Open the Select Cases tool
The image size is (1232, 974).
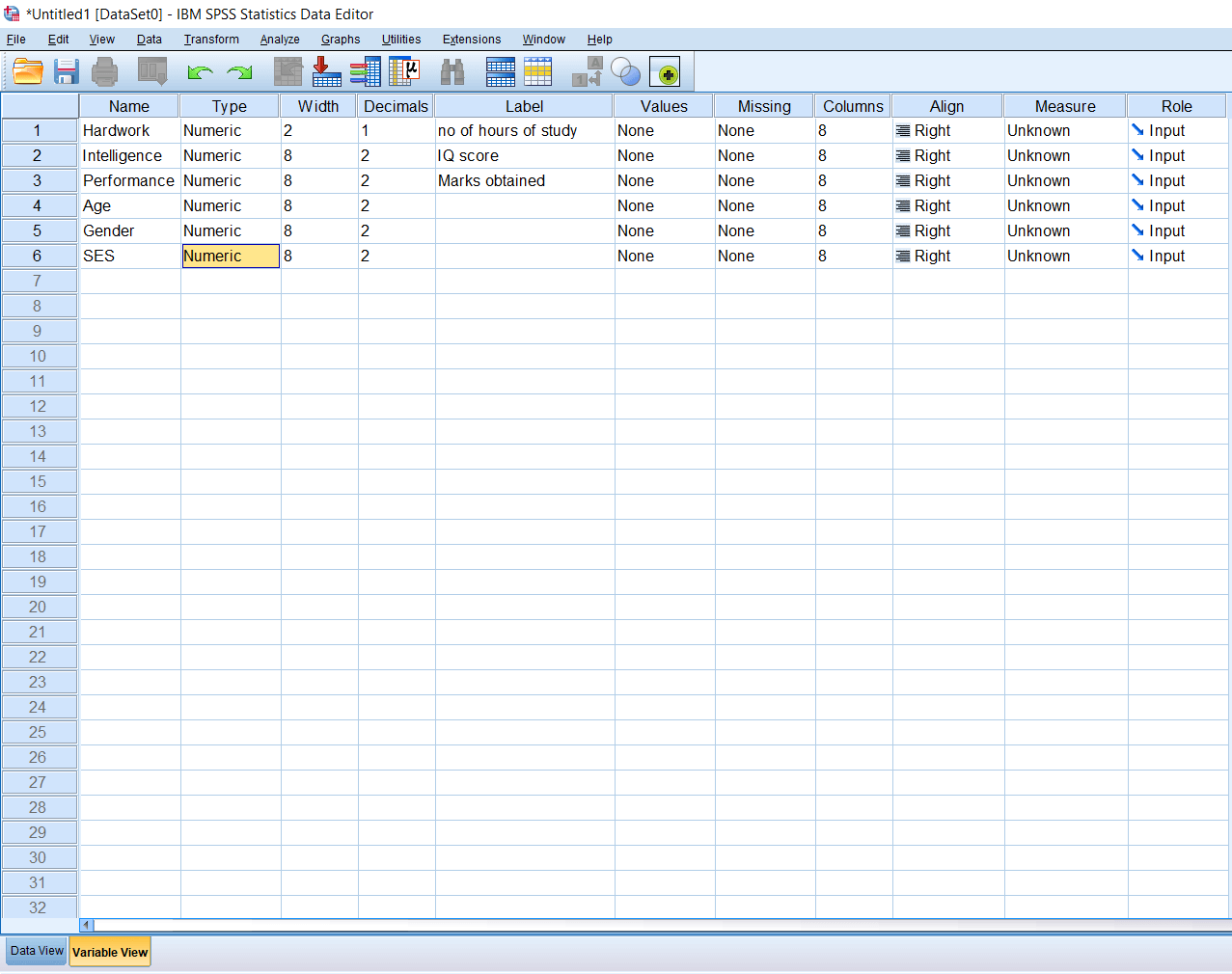coord(624,70)
